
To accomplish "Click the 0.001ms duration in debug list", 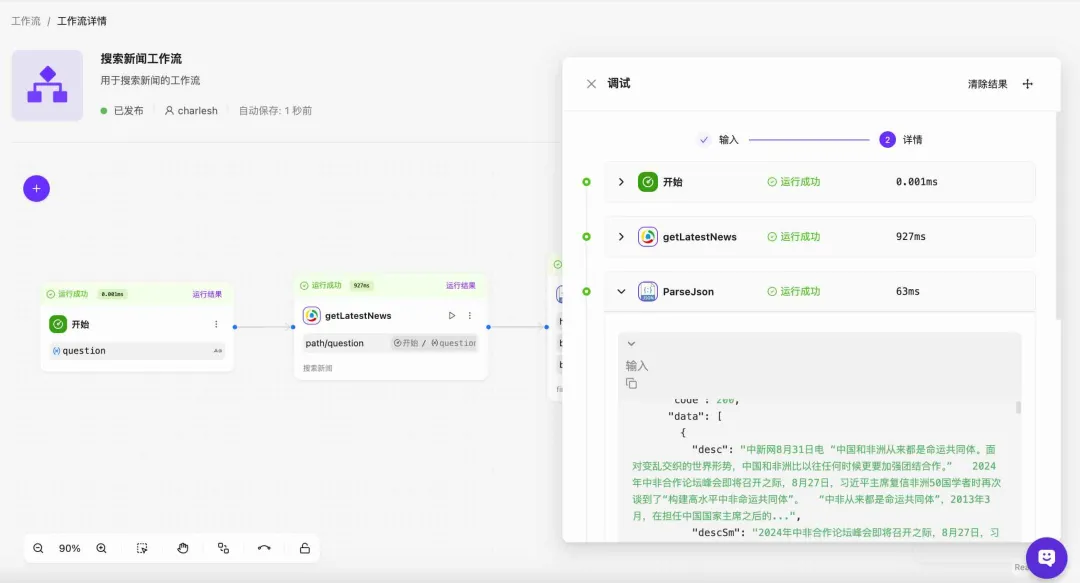I will 917,182.
